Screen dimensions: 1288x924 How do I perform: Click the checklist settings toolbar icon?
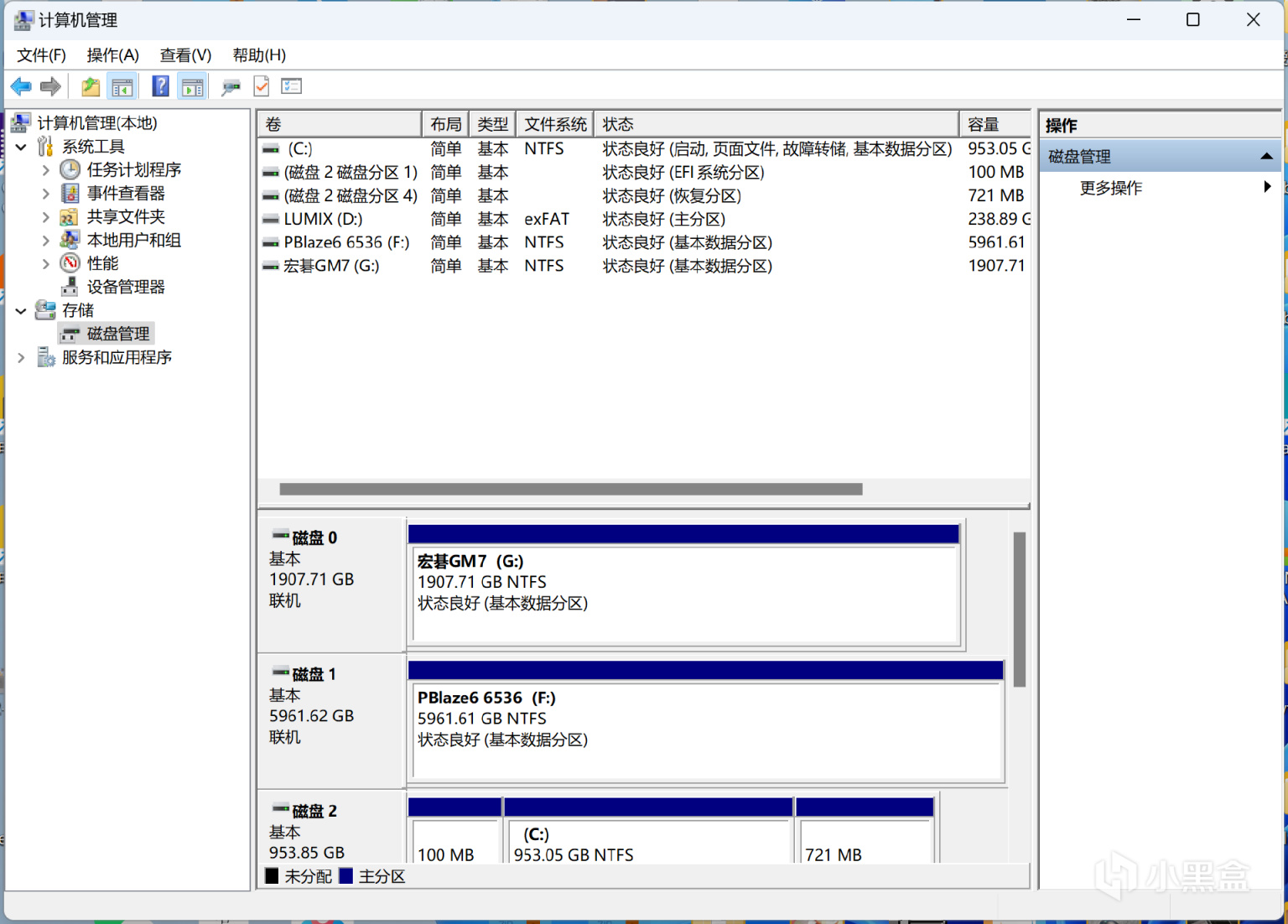pos(292,86)
